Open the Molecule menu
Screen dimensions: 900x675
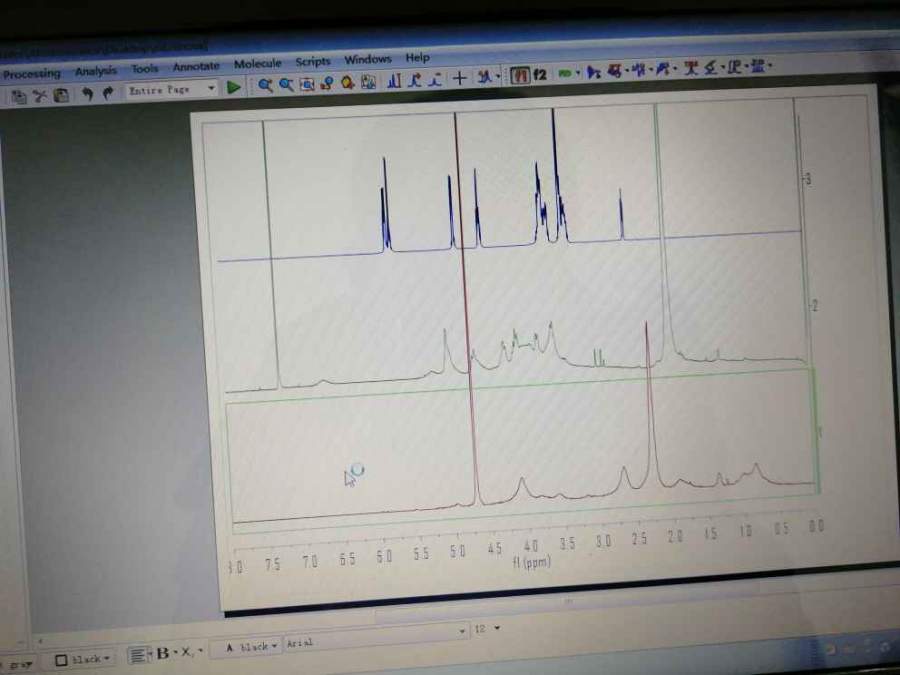(258, 64)
